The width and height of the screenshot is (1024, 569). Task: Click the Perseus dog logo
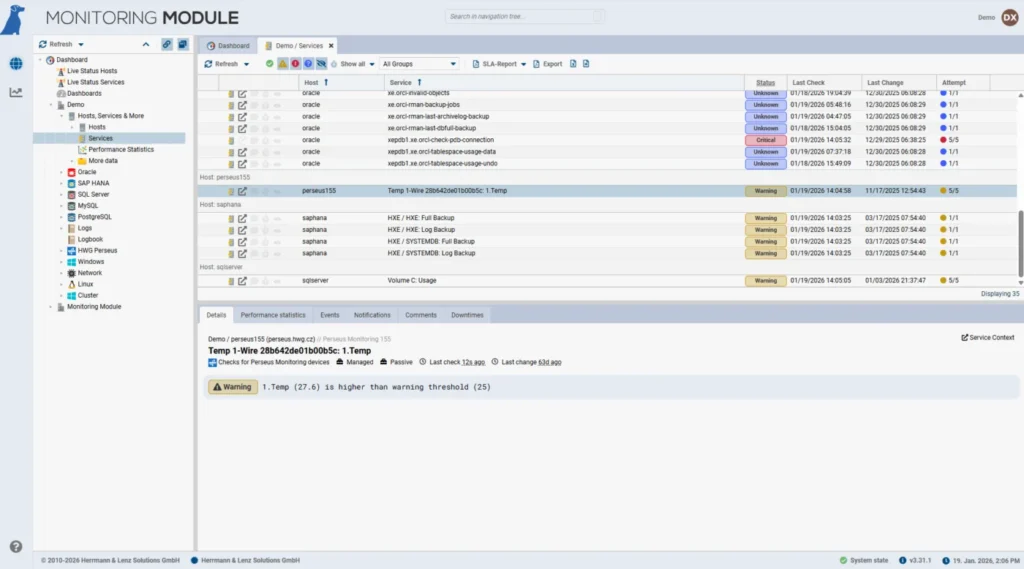click(13, 20)
